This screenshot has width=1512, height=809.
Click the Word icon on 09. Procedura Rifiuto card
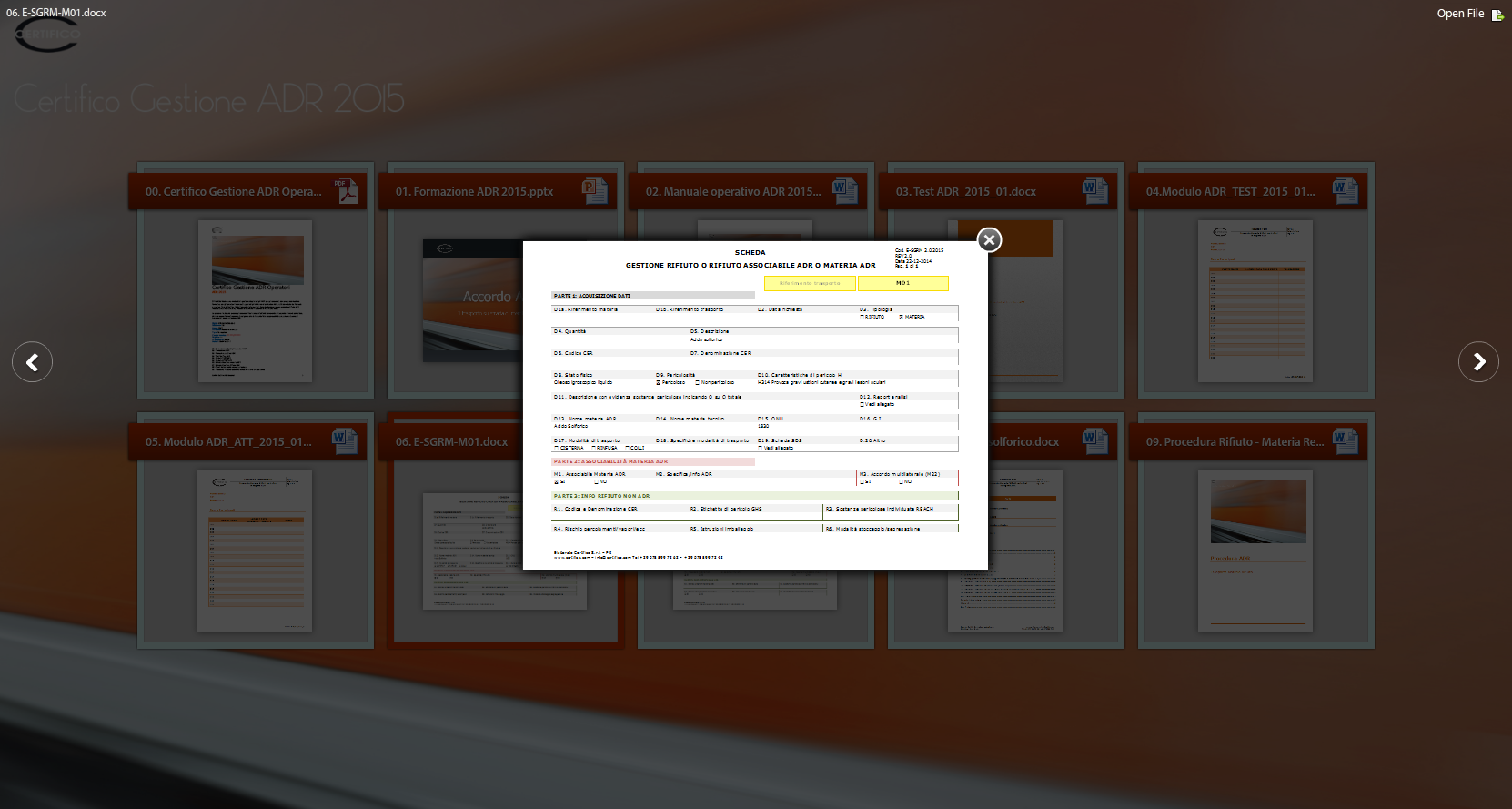click(x=1345, y=441)
